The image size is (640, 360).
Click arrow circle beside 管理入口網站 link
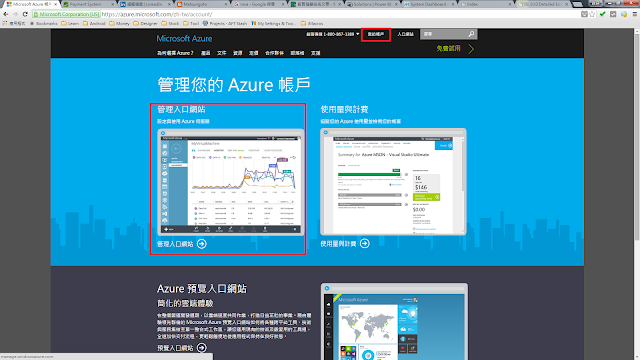(x=202, y=244)
